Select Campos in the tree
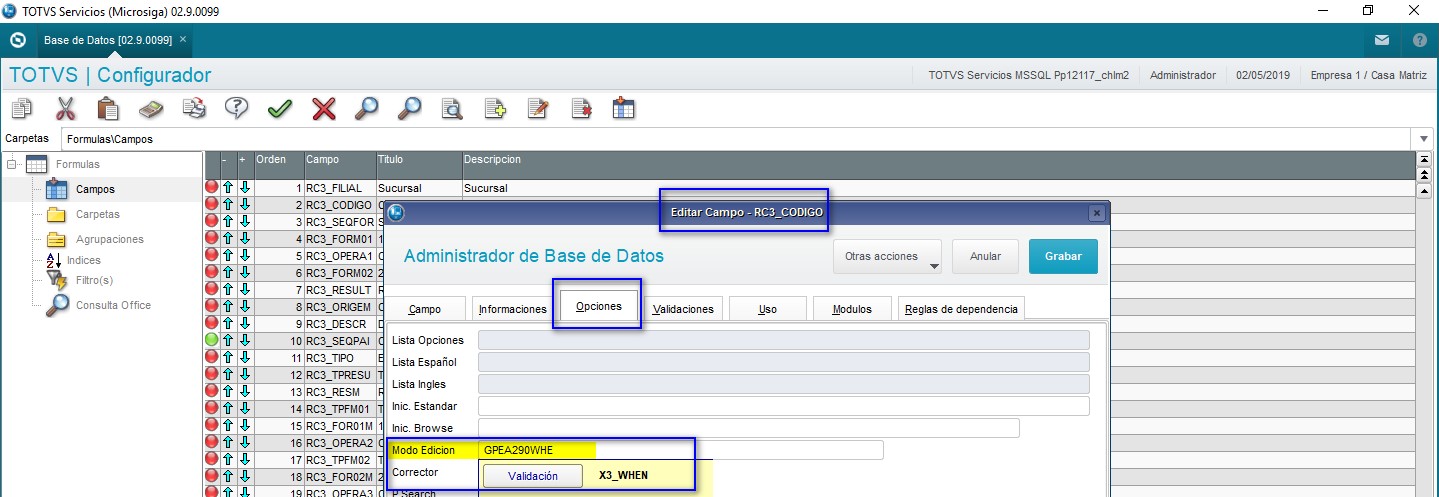 (95, 189)
